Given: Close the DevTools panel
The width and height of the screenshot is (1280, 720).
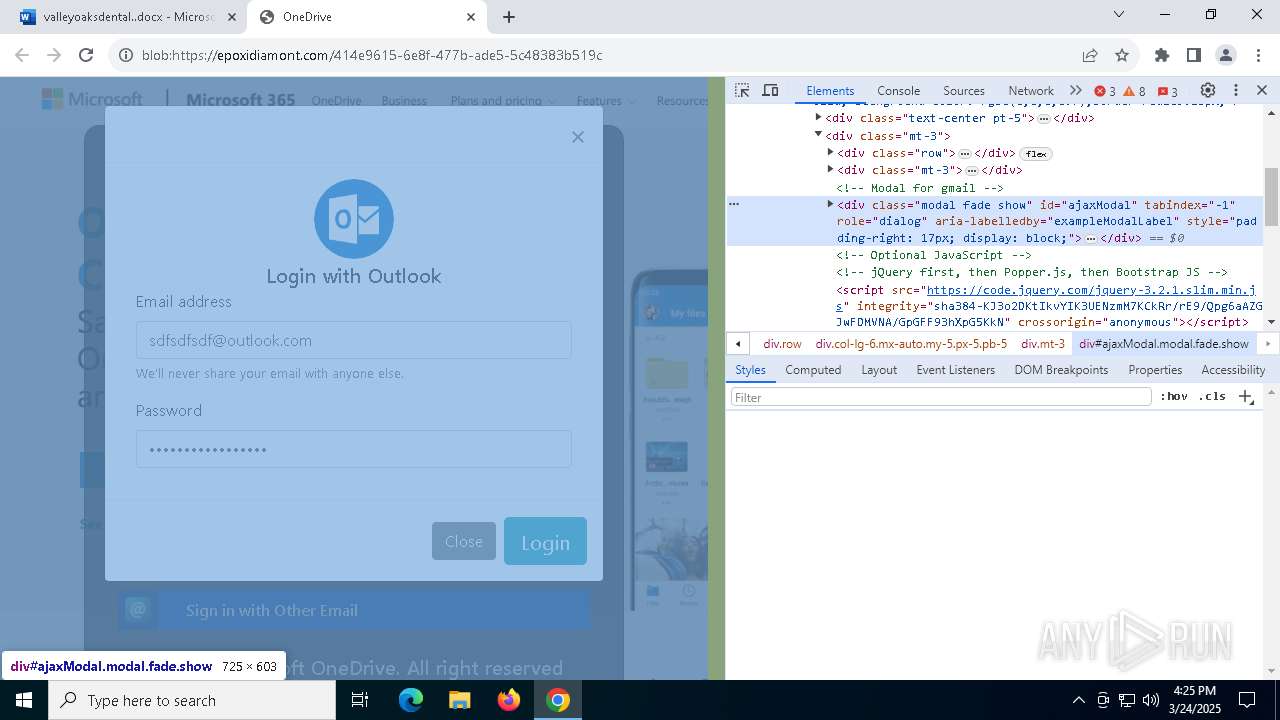Looking at the screenshot, I should coord(1262,90).
